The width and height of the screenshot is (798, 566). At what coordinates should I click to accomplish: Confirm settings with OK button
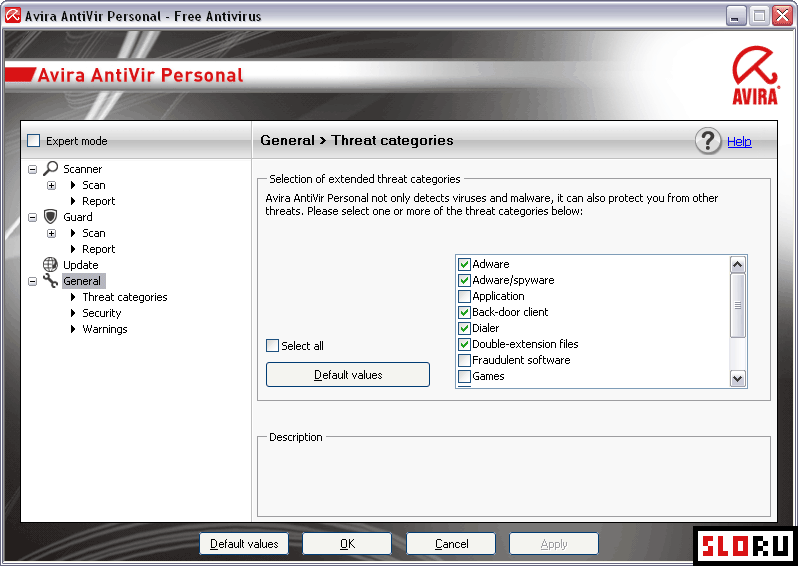click(347, 544)
